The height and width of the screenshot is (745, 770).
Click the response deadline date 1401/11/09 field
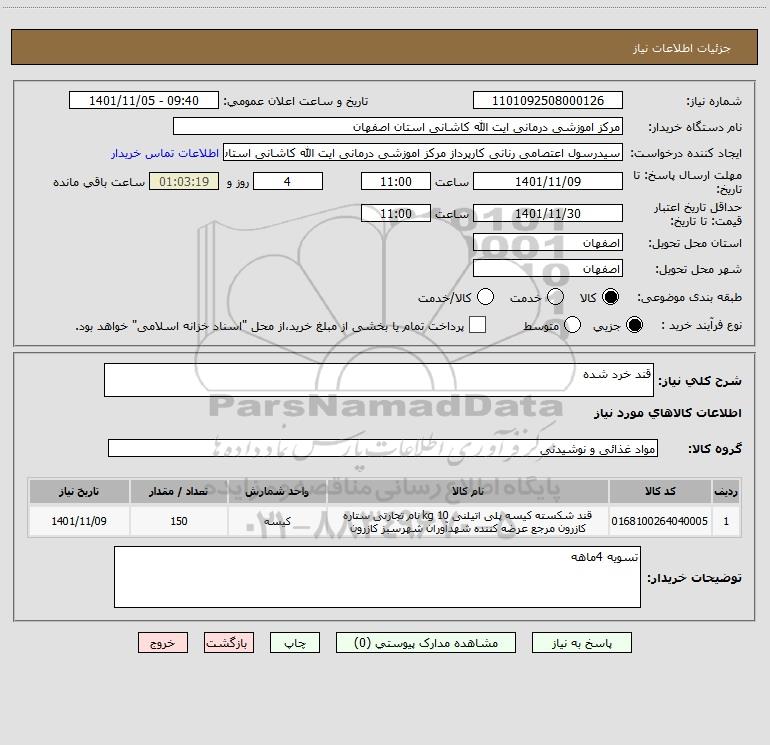pyautogui.click(x=548, y=181)
